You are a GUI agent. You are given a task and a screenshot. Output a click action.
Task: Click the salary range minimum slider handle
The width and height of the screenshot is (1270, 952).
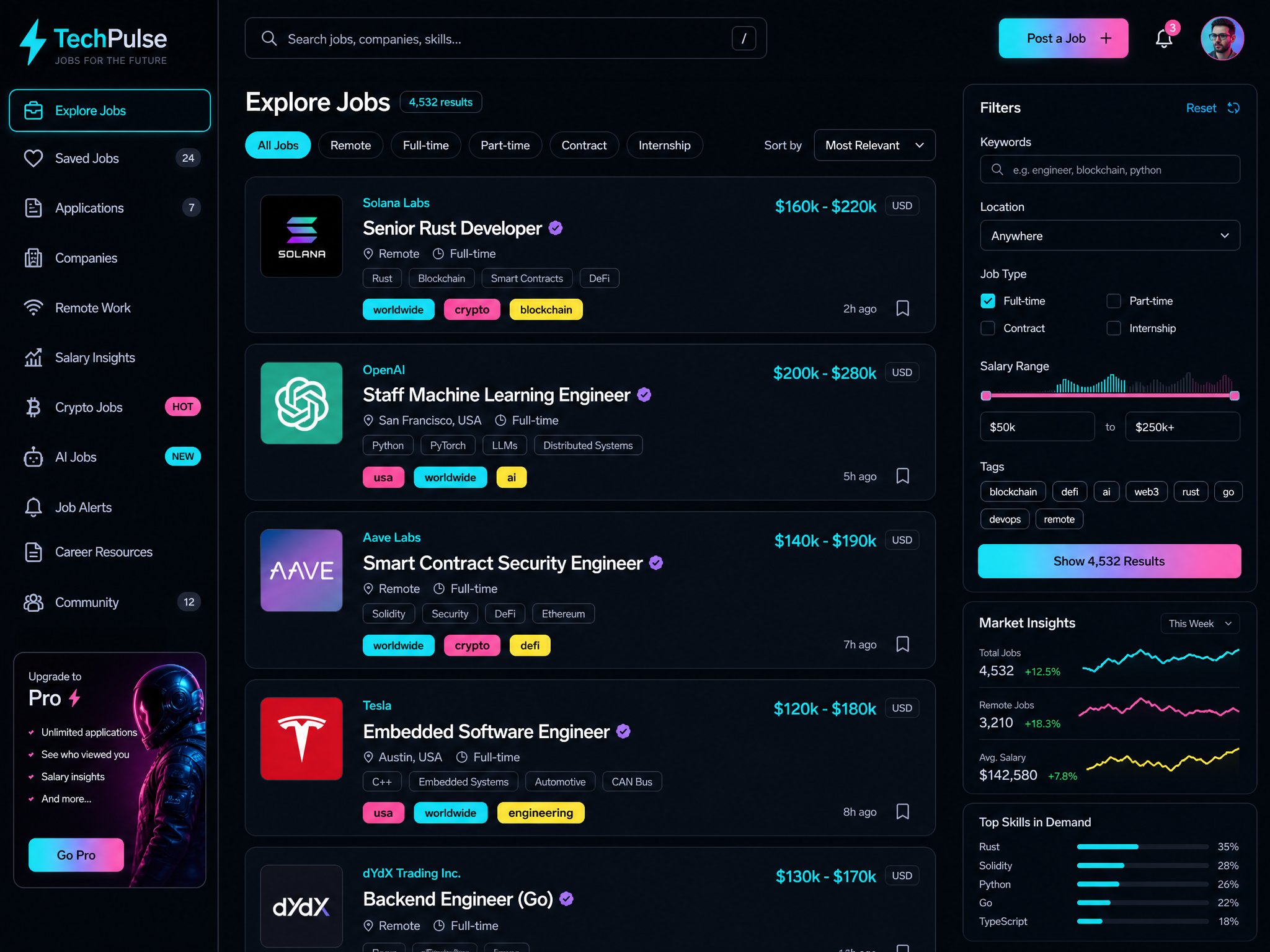click(x=986, y=395)
